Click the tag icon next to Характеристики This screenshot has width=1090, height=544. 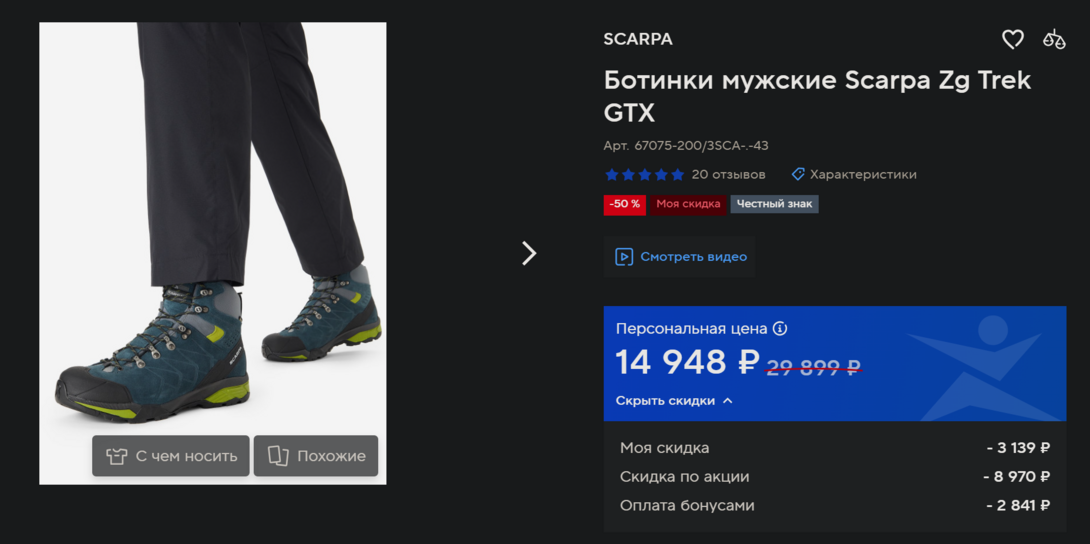[798, 174]
